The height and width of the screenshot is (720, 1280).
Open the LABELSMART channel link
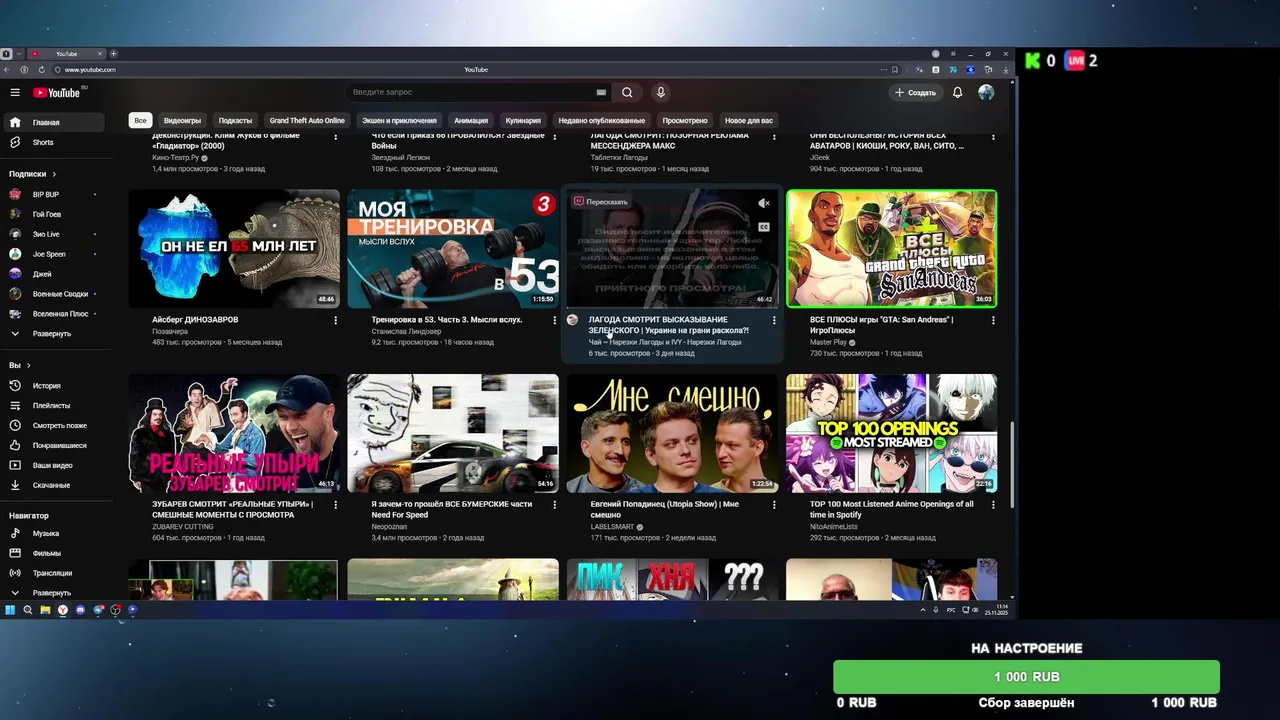point(612,527)
